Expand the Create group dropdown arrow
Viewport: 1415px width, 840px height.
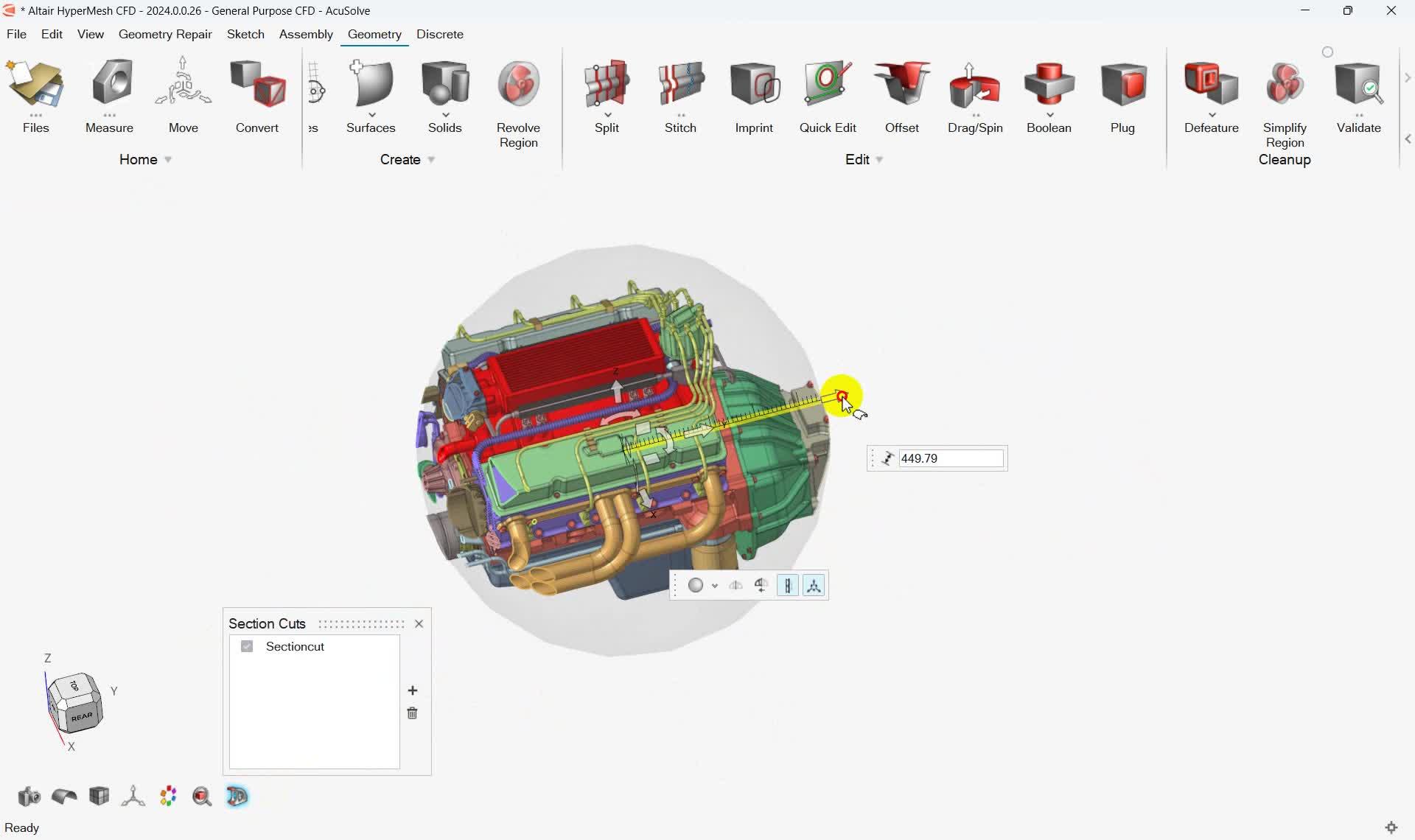pos(431,160)
